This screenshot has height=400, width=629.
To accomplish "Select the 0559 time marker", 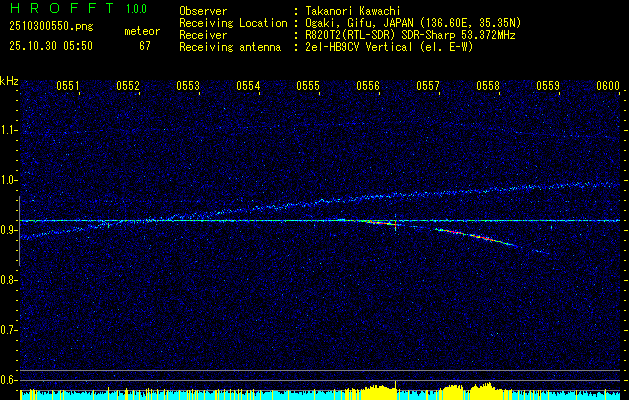I will pyautogui.click(x=548, y=86).
